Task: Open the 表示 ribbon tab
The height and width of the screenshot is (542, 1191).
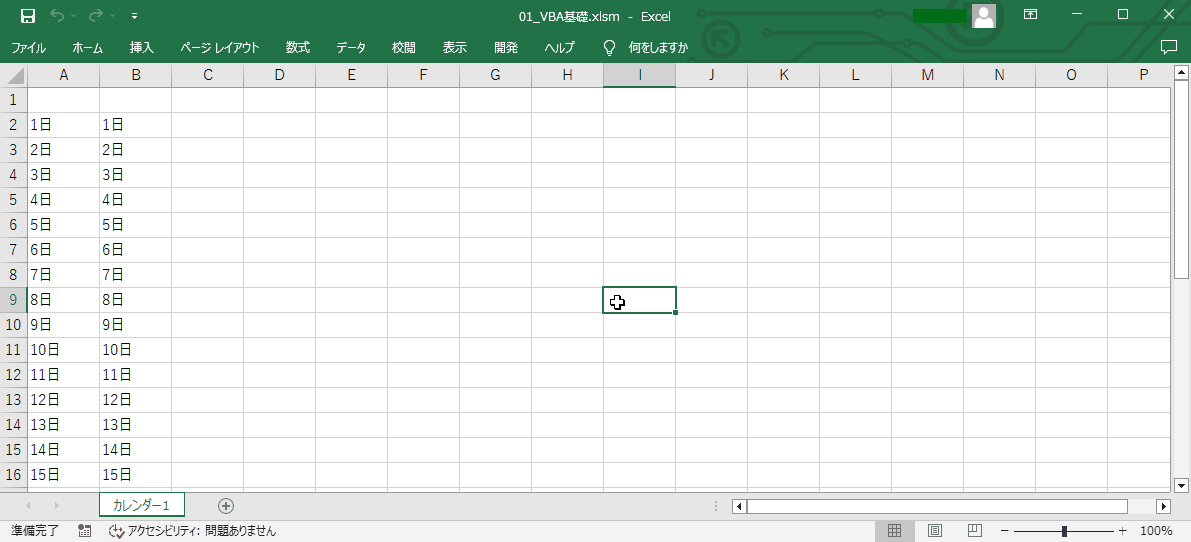Action: click(455, 48)
